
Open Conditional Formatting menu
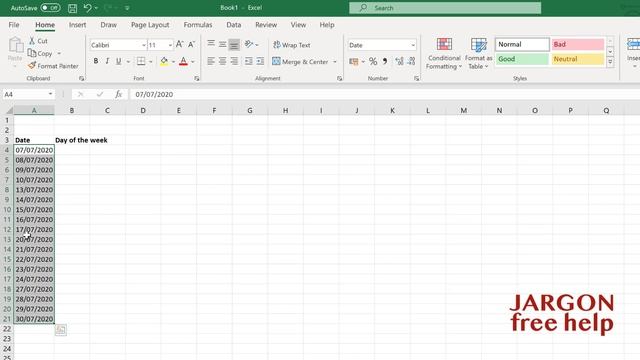444,53
